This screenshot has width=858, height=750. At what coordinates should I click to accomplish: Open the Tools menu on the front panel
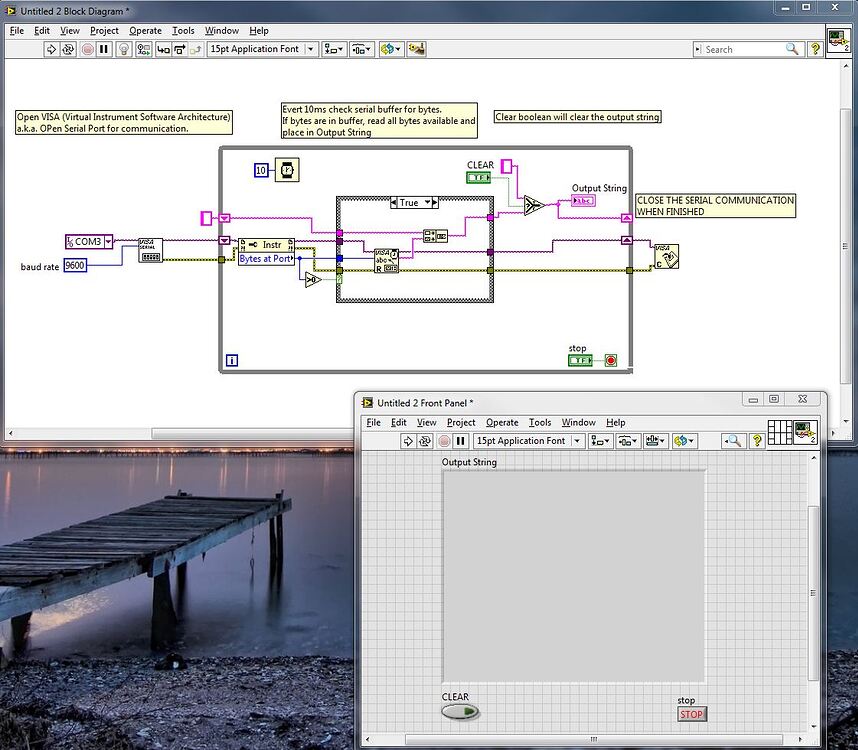(x=540, y=422)
